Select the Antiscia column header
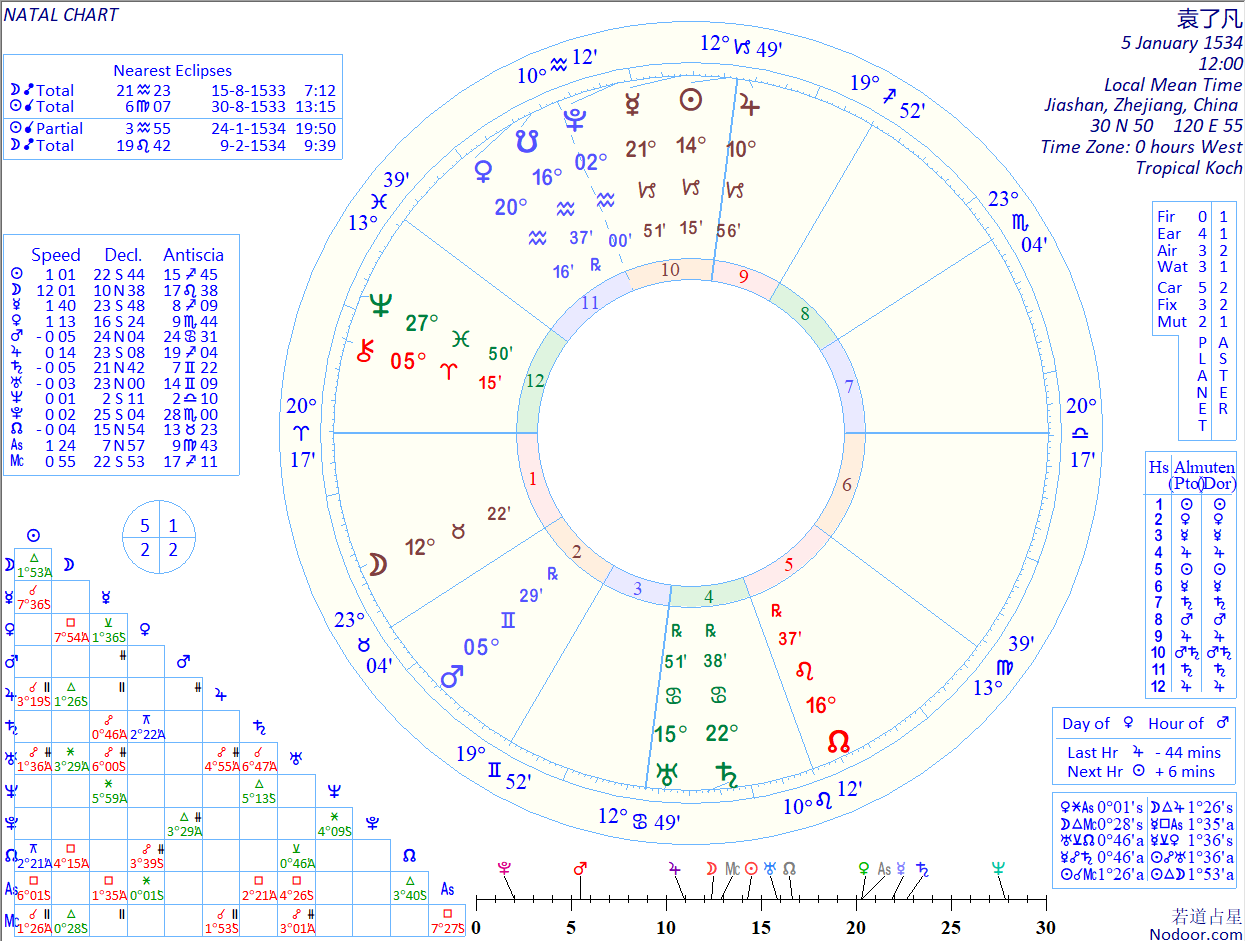The width and height of the screenshot is (1246, 941). pos(193,254)
